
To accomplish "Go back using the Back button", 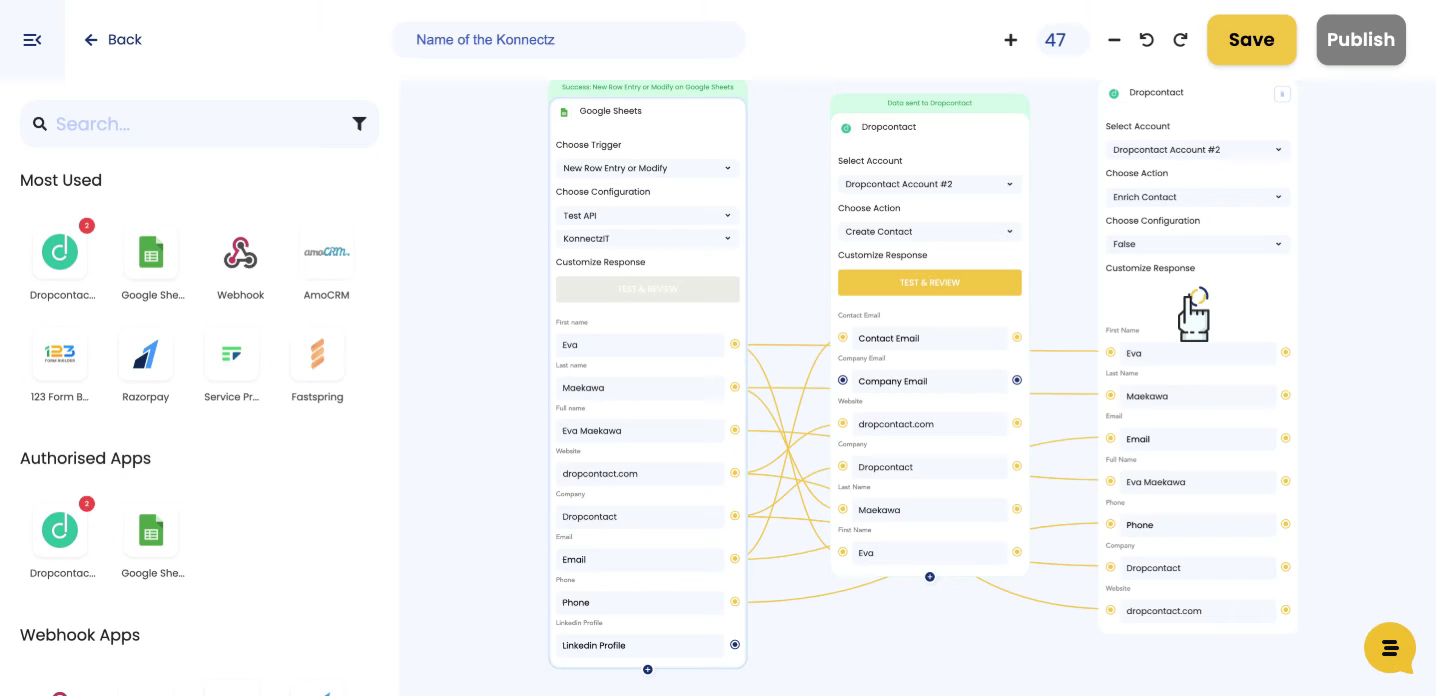I will tap(113, 40).
